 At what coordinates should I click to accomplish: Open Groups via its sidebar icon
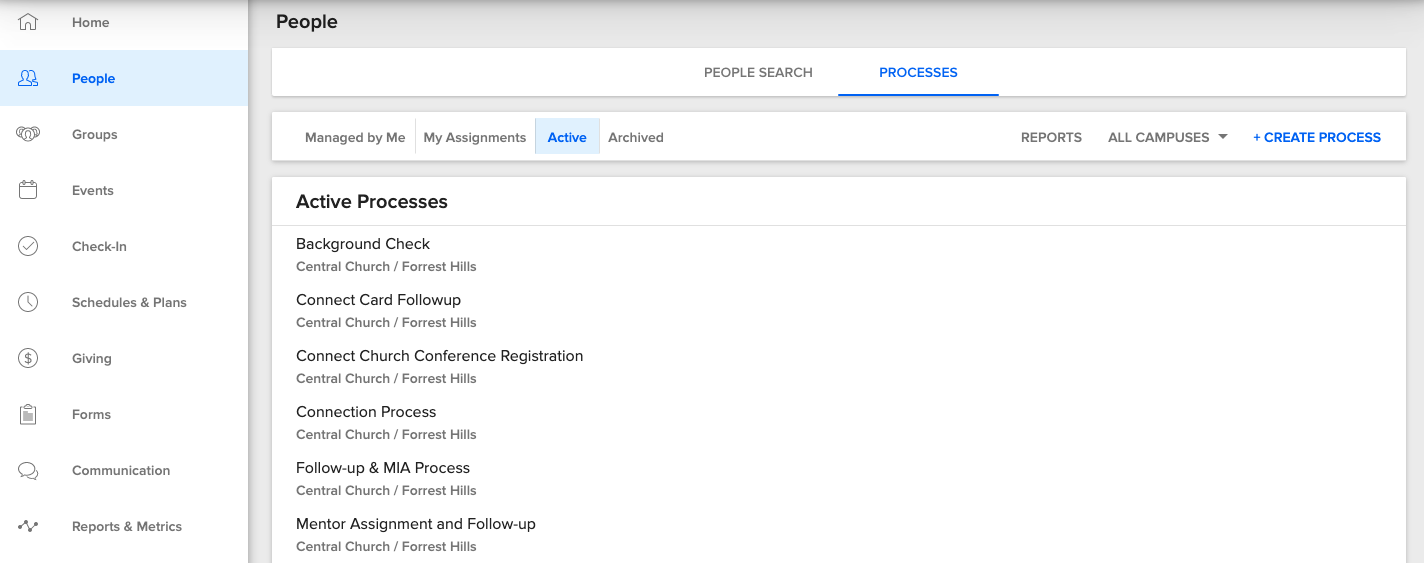click(x=28, y=134)
